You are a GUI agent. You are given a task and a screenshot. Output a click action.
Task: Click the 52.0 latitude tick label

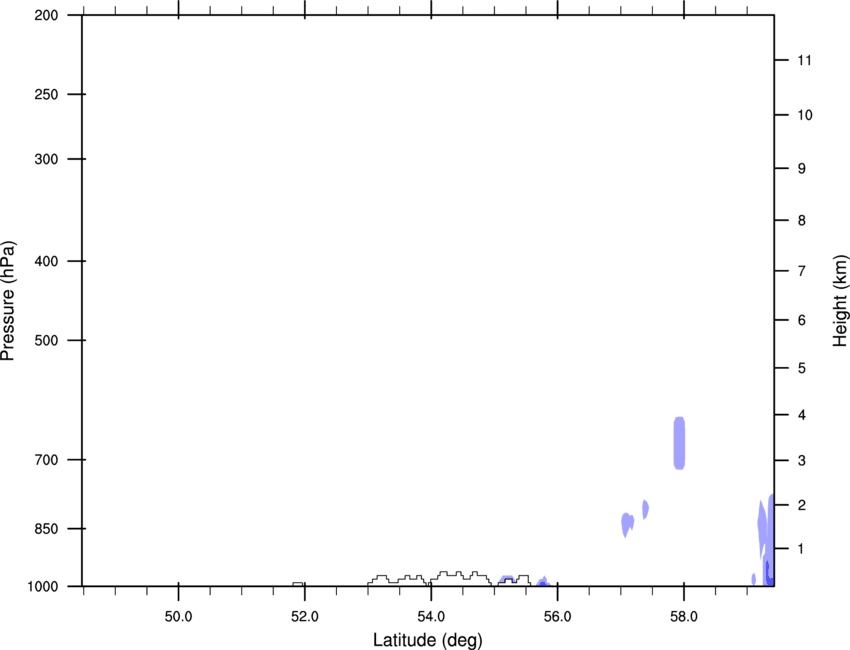(305, 617)
